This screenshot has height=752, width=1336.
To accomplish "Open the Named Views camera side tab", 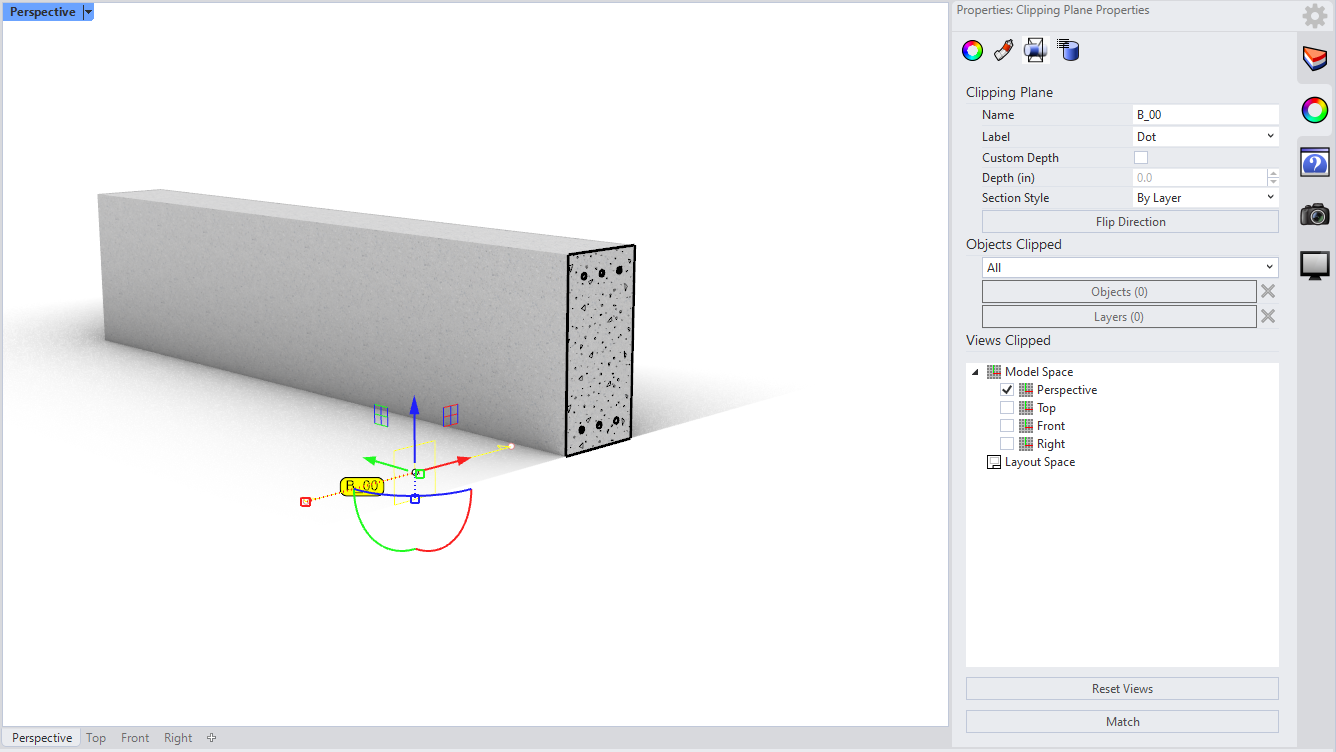I will pos(1314,214).
